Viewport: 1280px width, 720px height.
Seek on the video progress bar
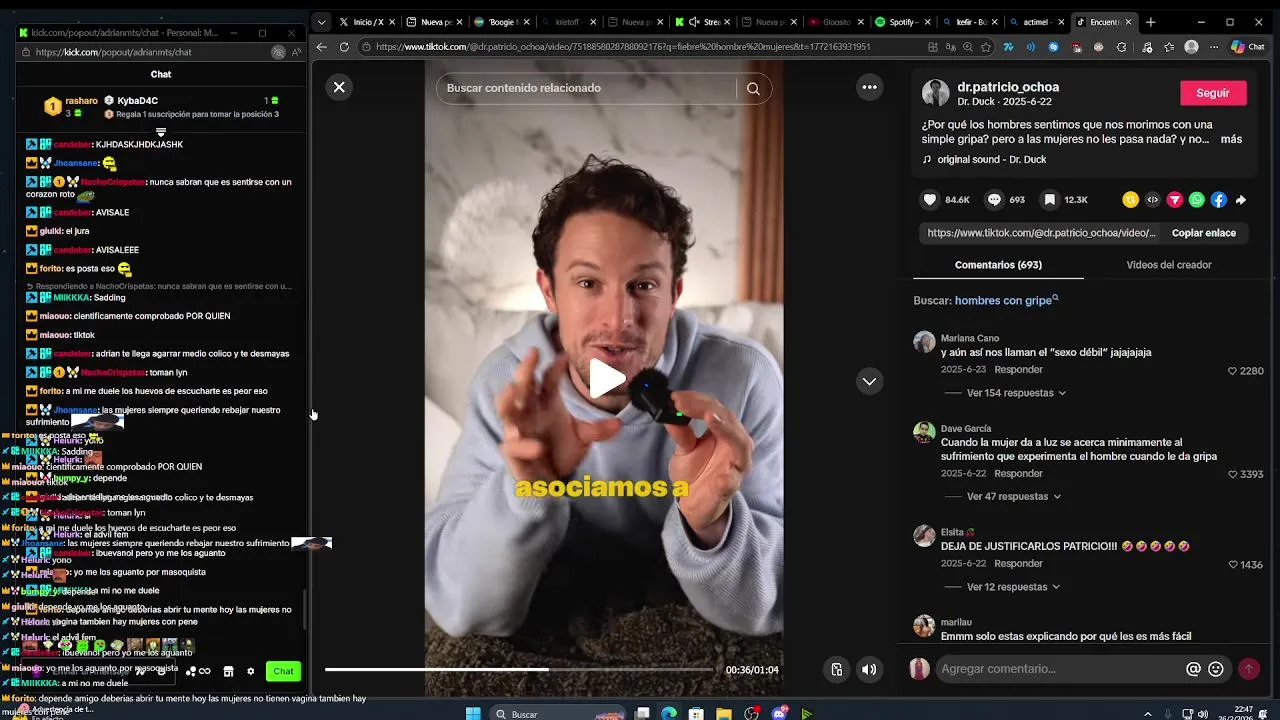click(x=518, y=669)
